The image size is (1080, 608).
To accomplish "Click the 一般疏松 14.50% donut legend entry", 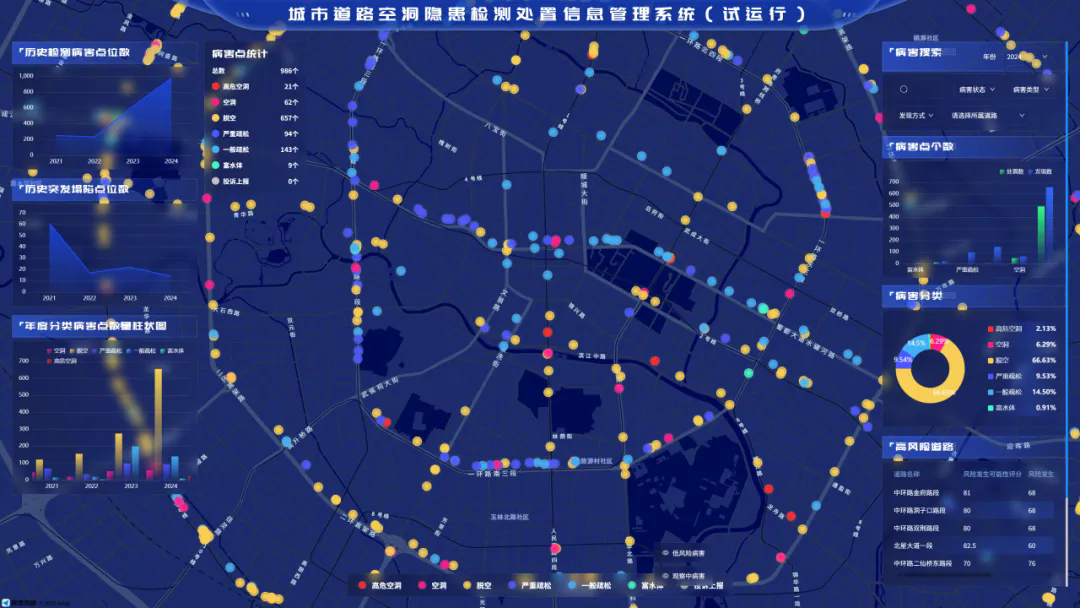I will (1021, 392).
